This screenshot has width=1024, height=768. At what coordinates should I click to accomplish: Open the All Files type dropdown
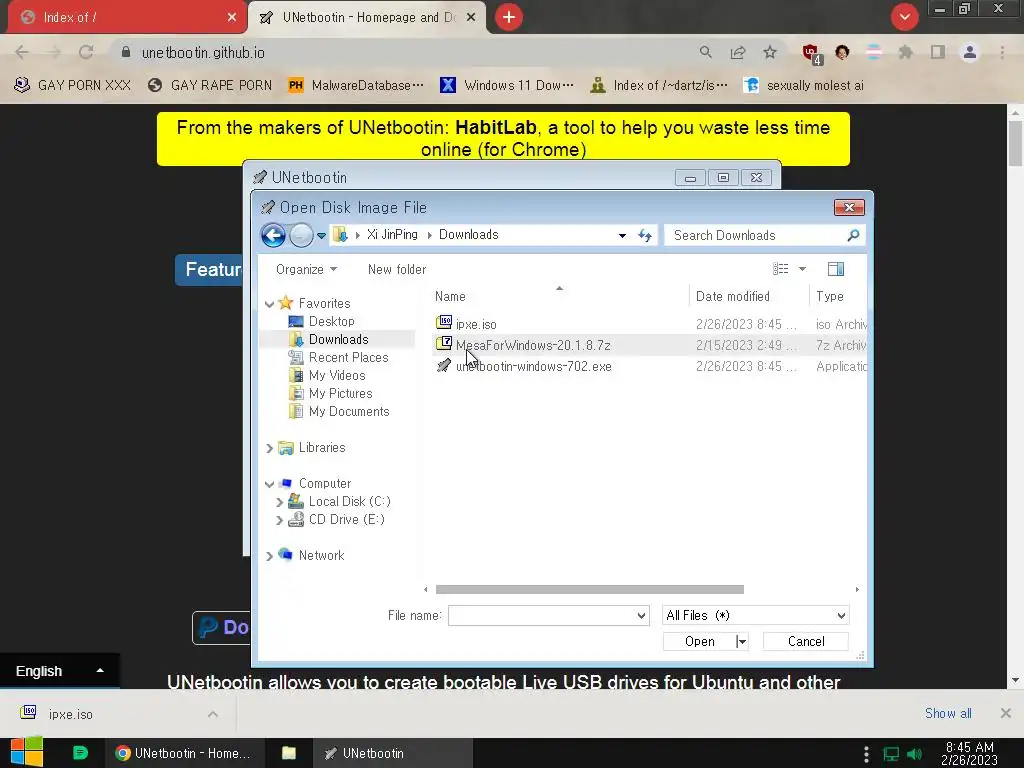756,615
